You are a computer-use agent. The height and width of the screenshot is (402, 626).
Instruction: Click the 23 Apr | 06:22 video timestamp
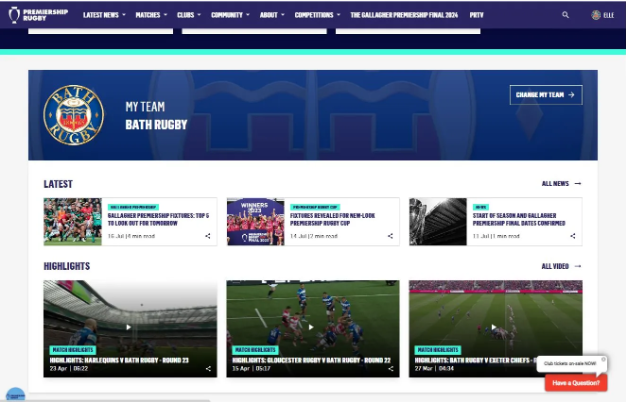pos(69,368)
